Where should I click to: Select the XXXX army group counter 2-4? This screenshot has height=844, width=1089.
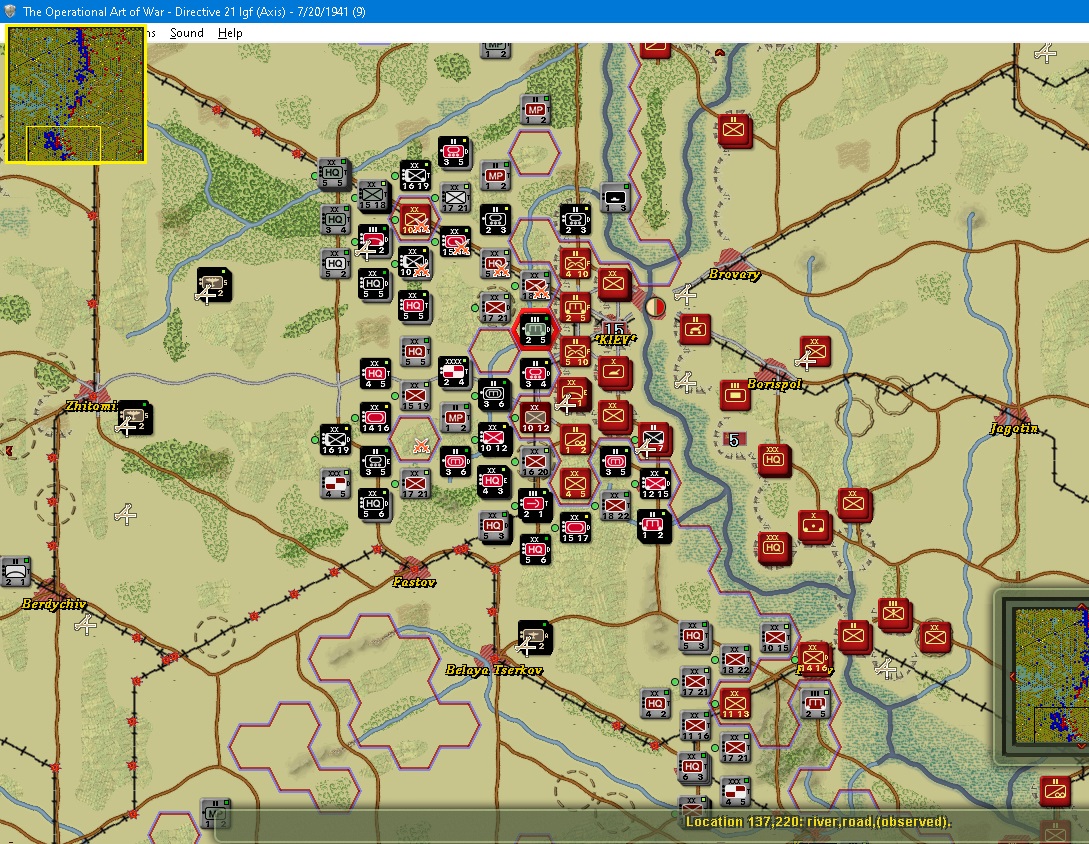[454, 372]
